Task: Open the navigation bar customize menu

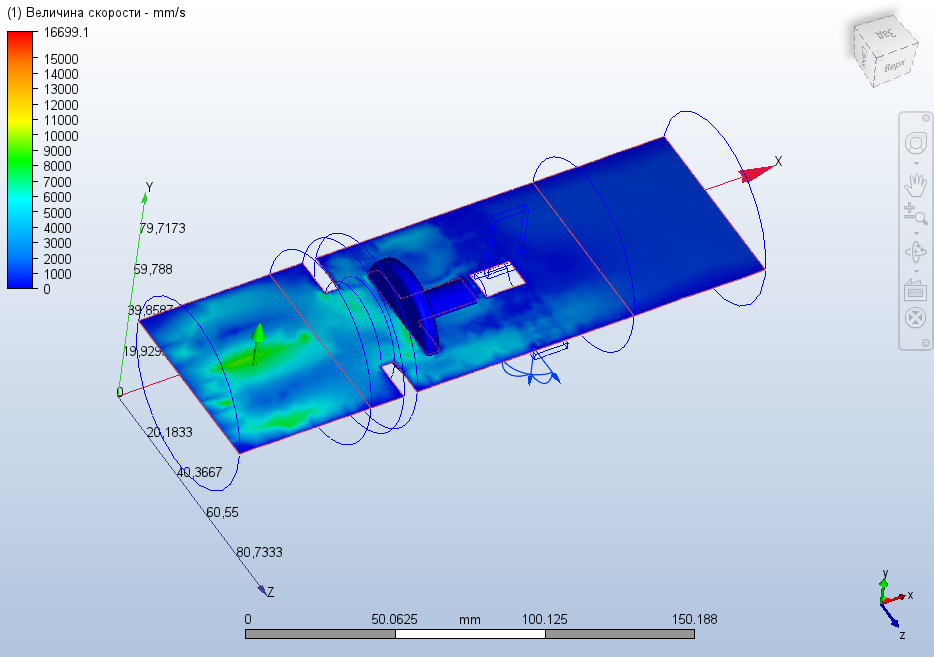Action: click(926, 343)
